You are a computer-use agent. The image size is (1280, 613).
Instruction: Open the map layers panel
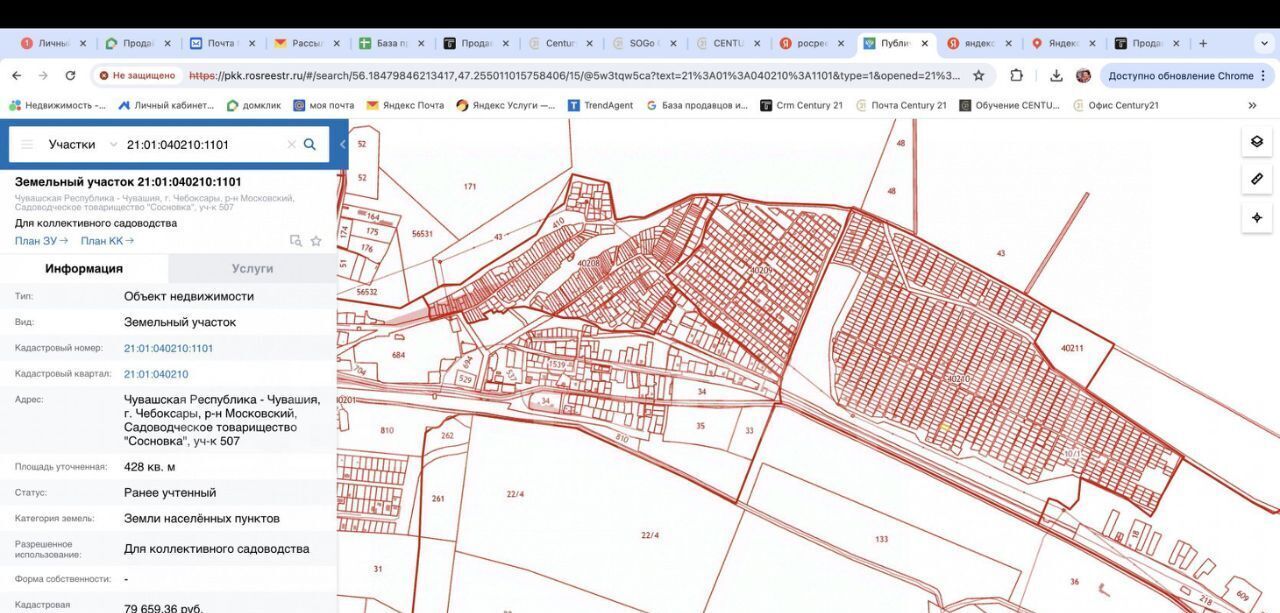click(x=1256, y=142)
